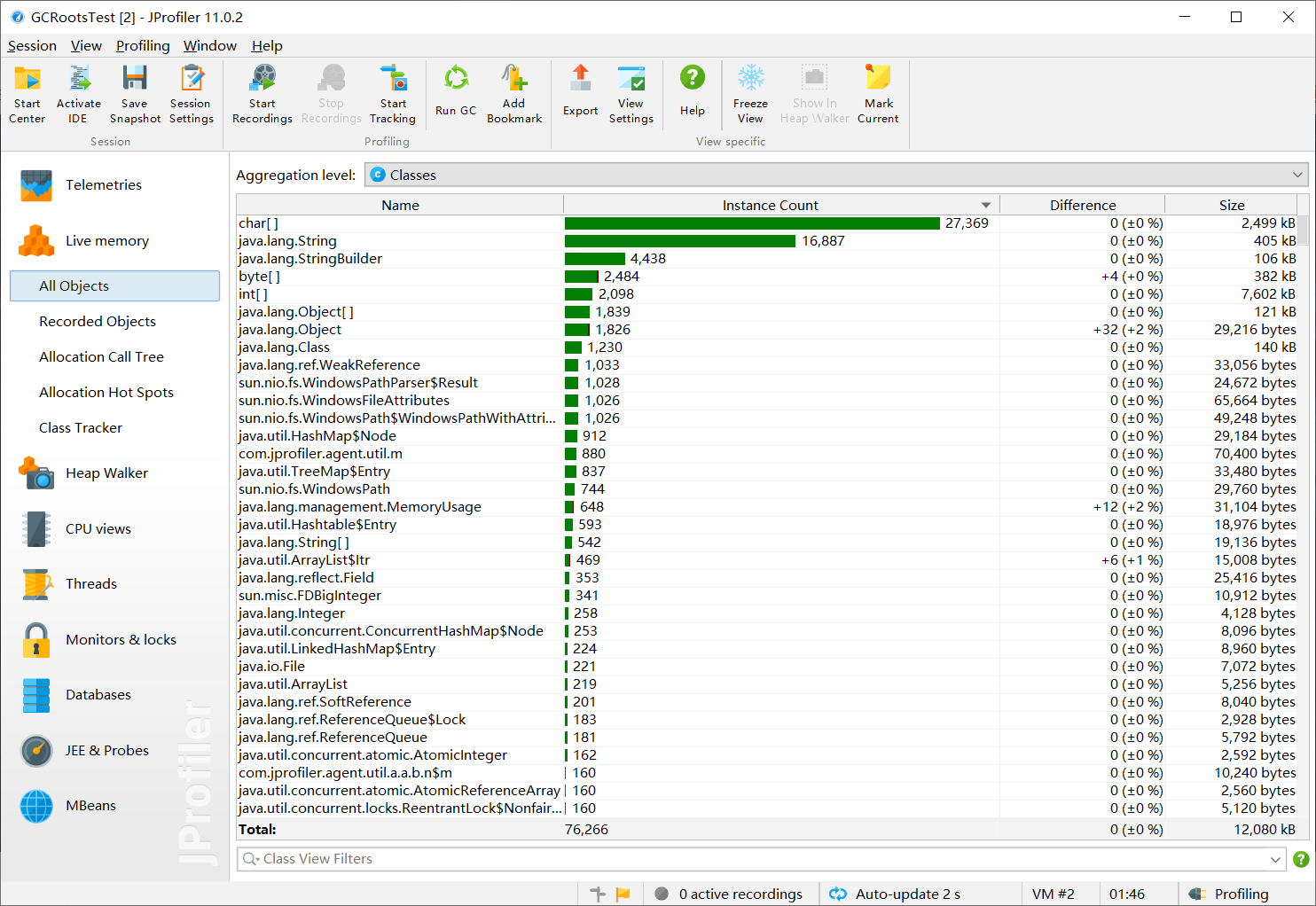Select the com.jprofiler.agent.util.m row
The width and height of the screenshot is (1316, 906).
click(767, 454)
